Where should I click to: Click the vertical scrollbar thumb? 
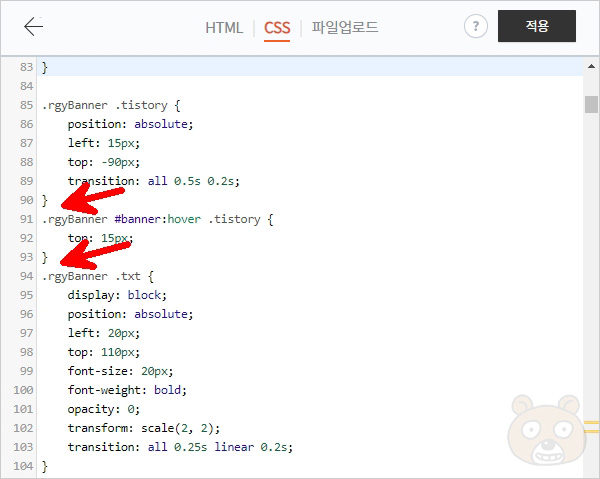[x=591, y=104]
